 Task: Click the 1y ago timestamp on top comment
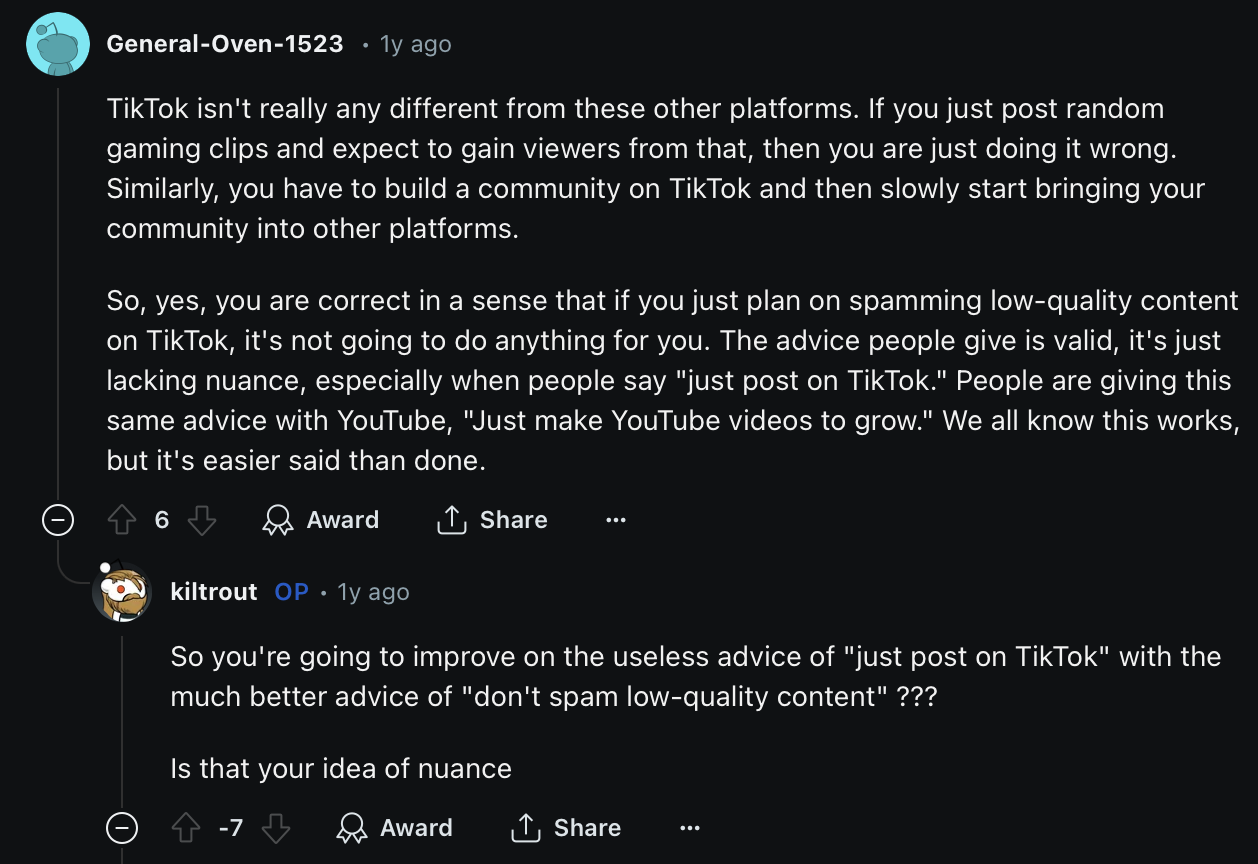[x=416, y=45]
